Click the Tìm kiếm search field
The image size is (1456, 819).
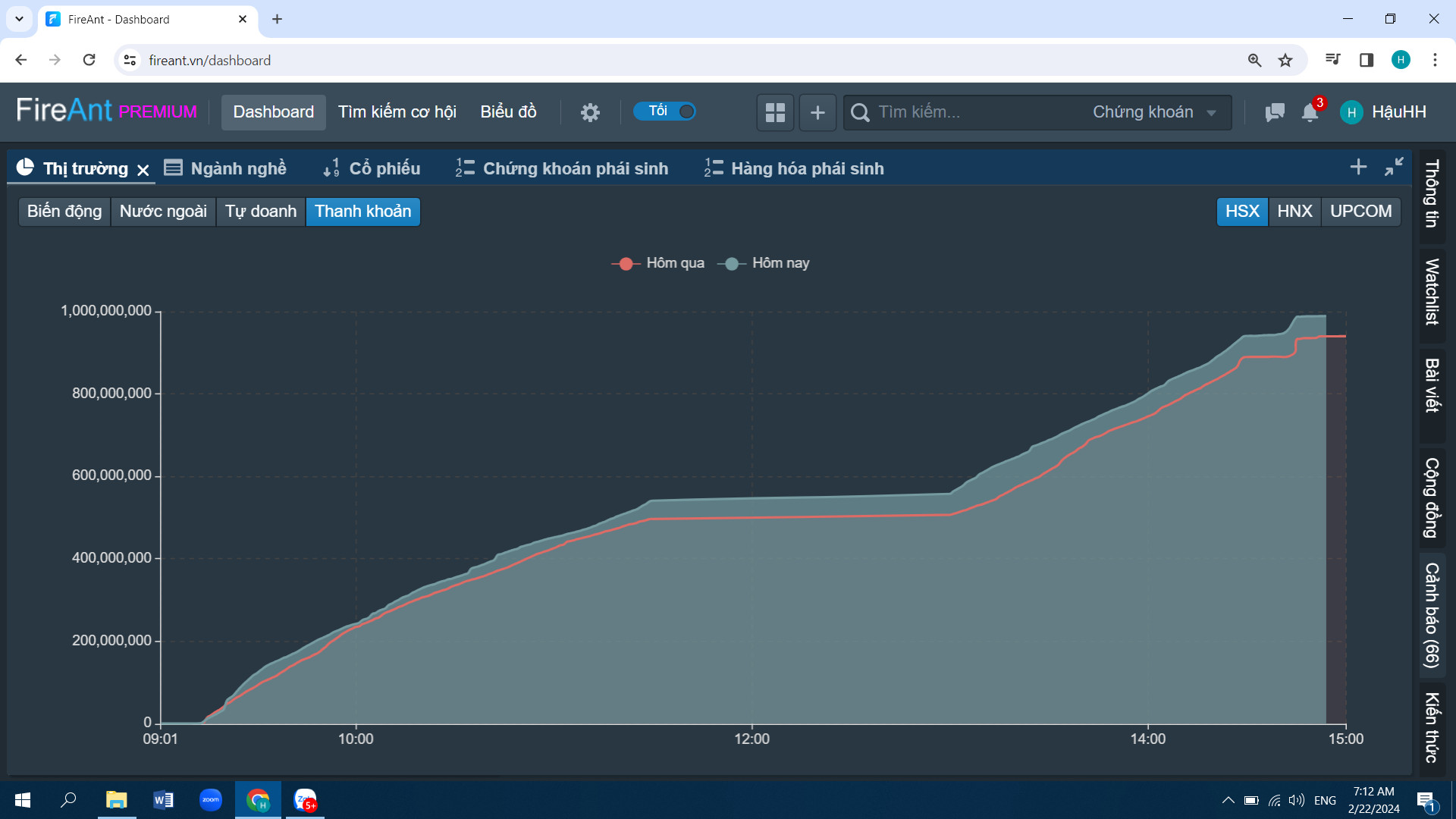click(x=963, y=112)
